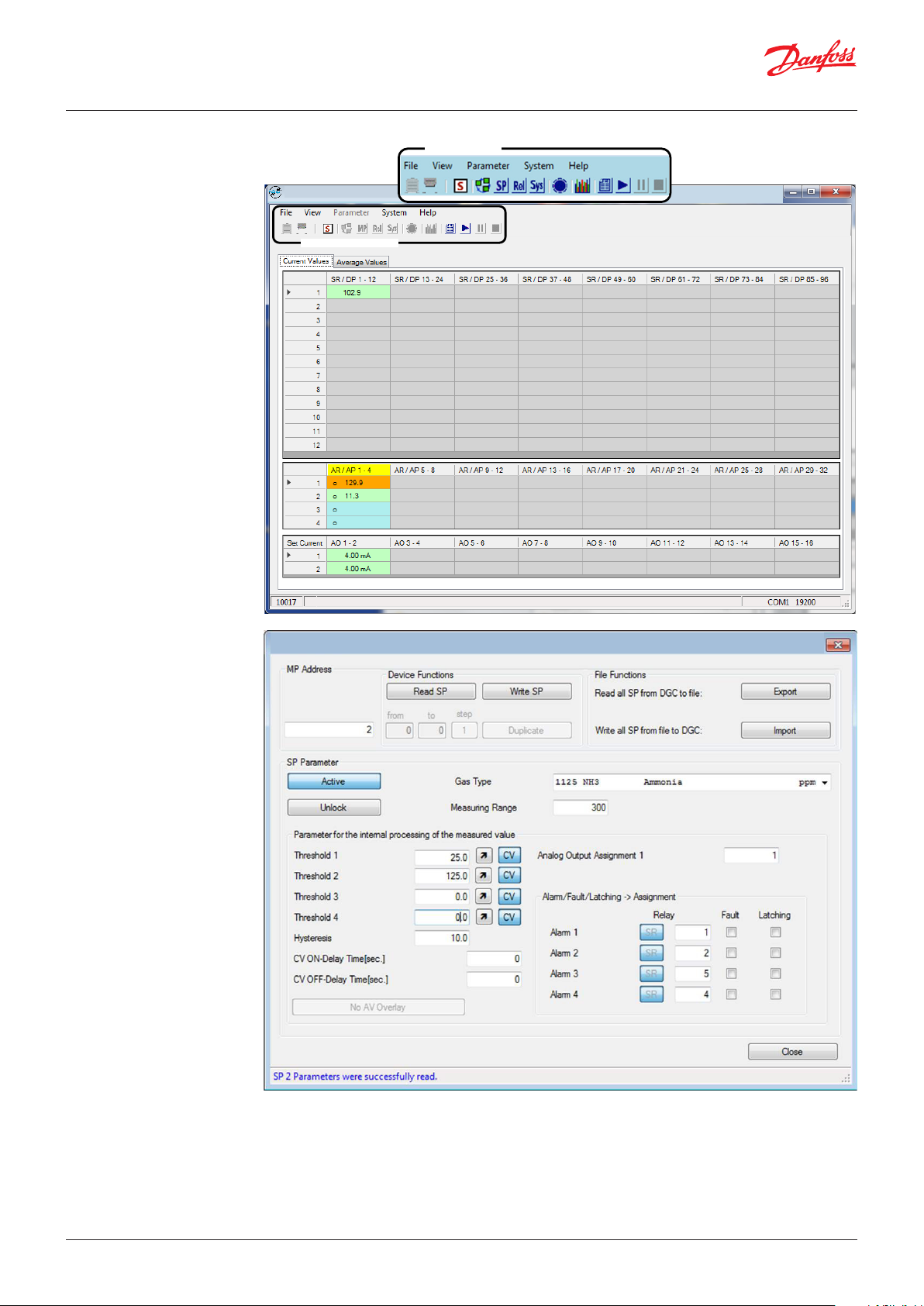Click the arrow icon next to Threshold 3
Viewport: 924px width, 1306px height.
pos(484,897)
